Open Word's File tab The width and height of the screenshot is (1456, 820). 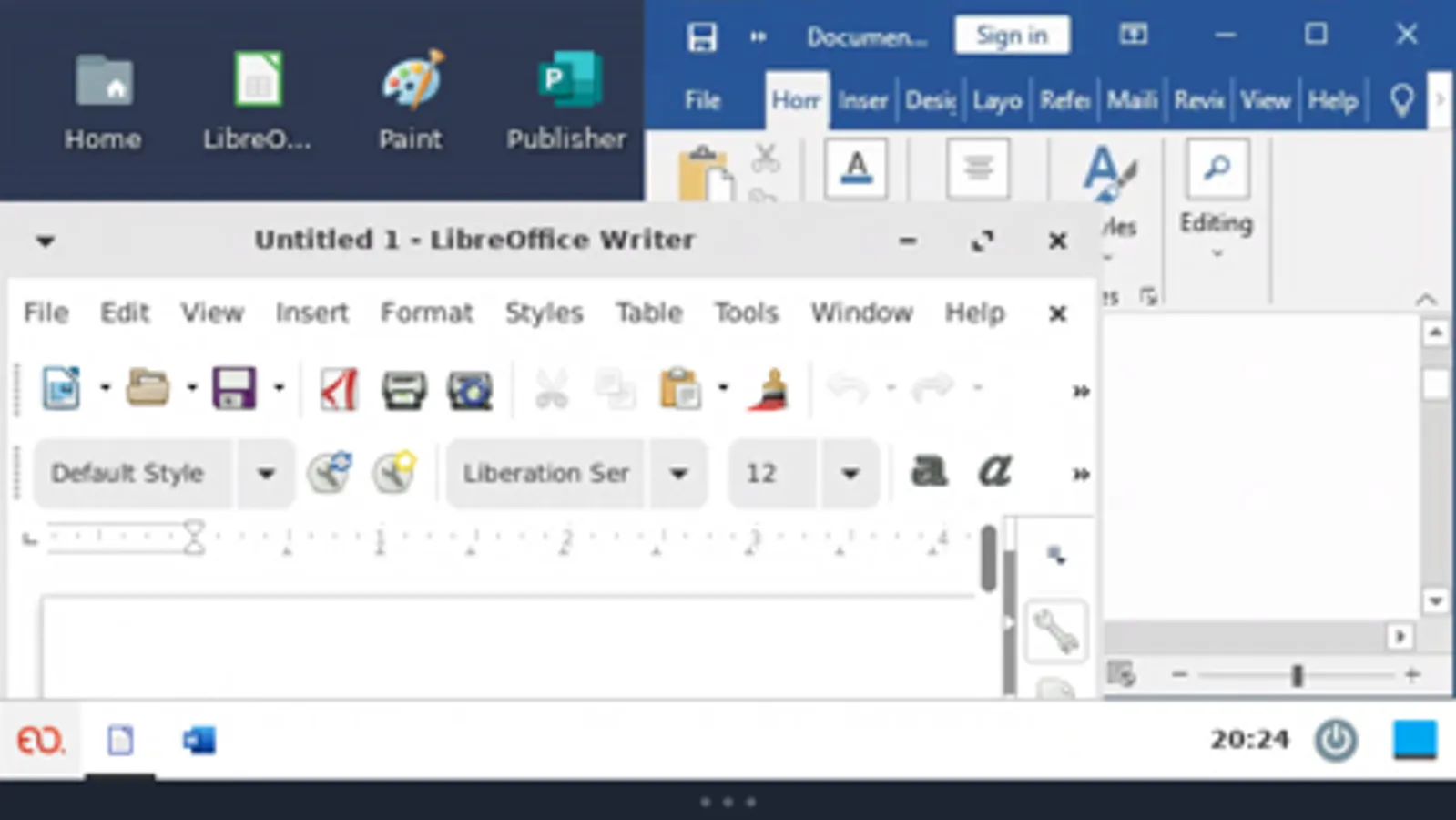coord(703,100)
